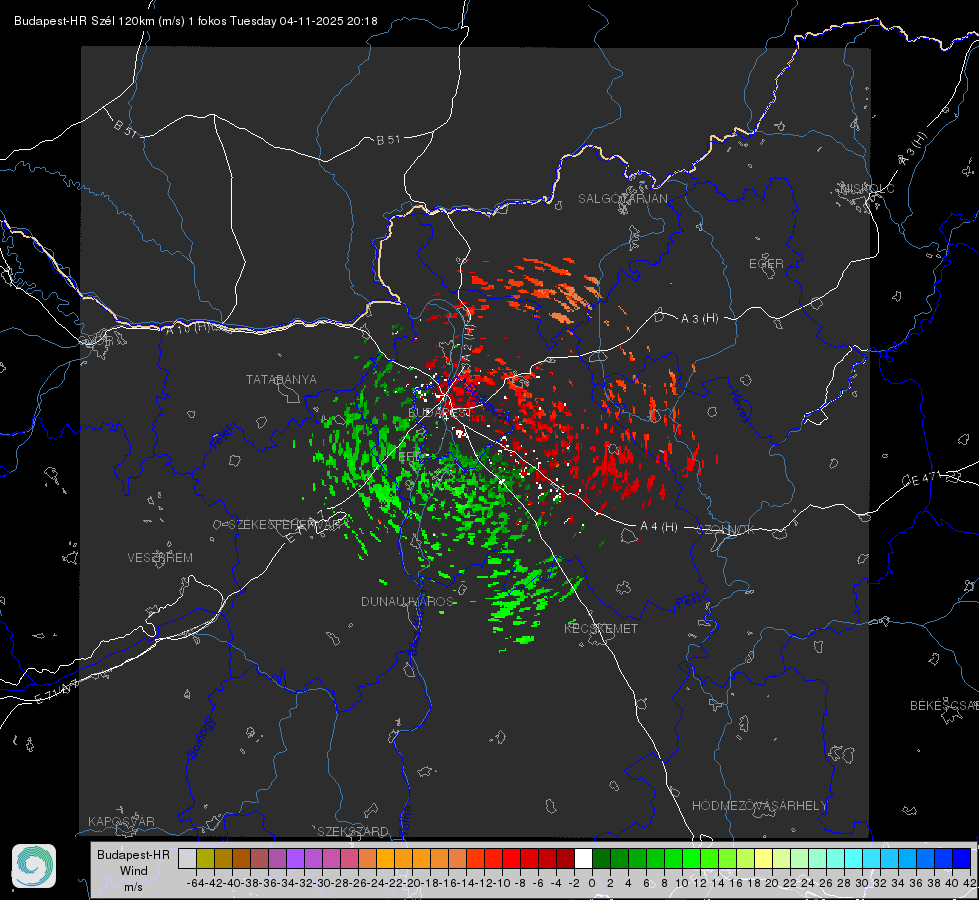Click the BÉKÉSCSABA city label
Image resolution: width=979 pixels, height=900 pixels.
tap(944, 705)
